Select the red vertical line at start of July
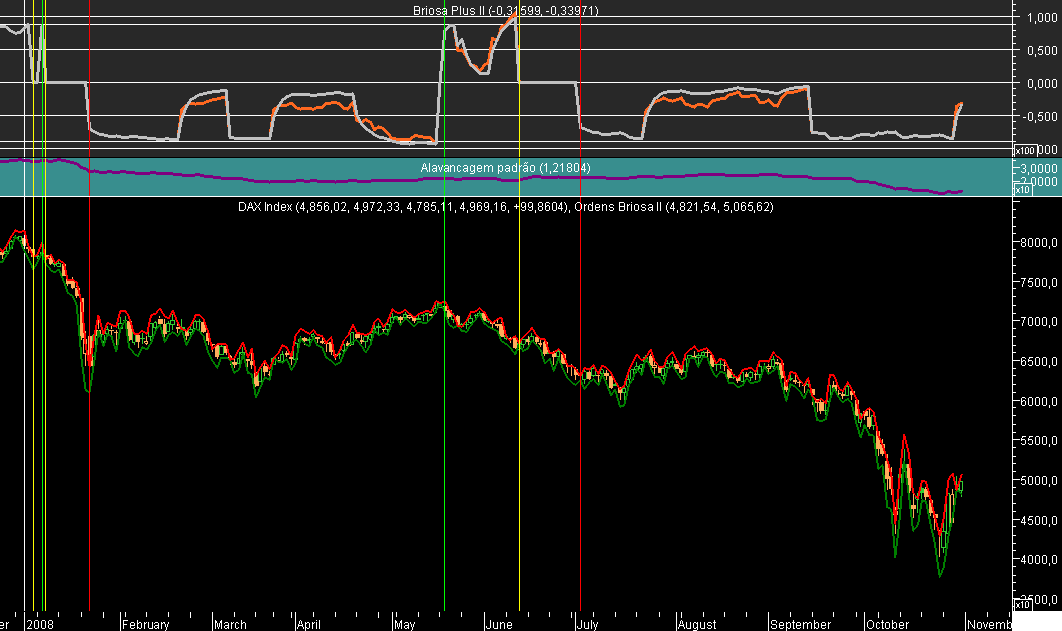 click(x=580, y=305)
